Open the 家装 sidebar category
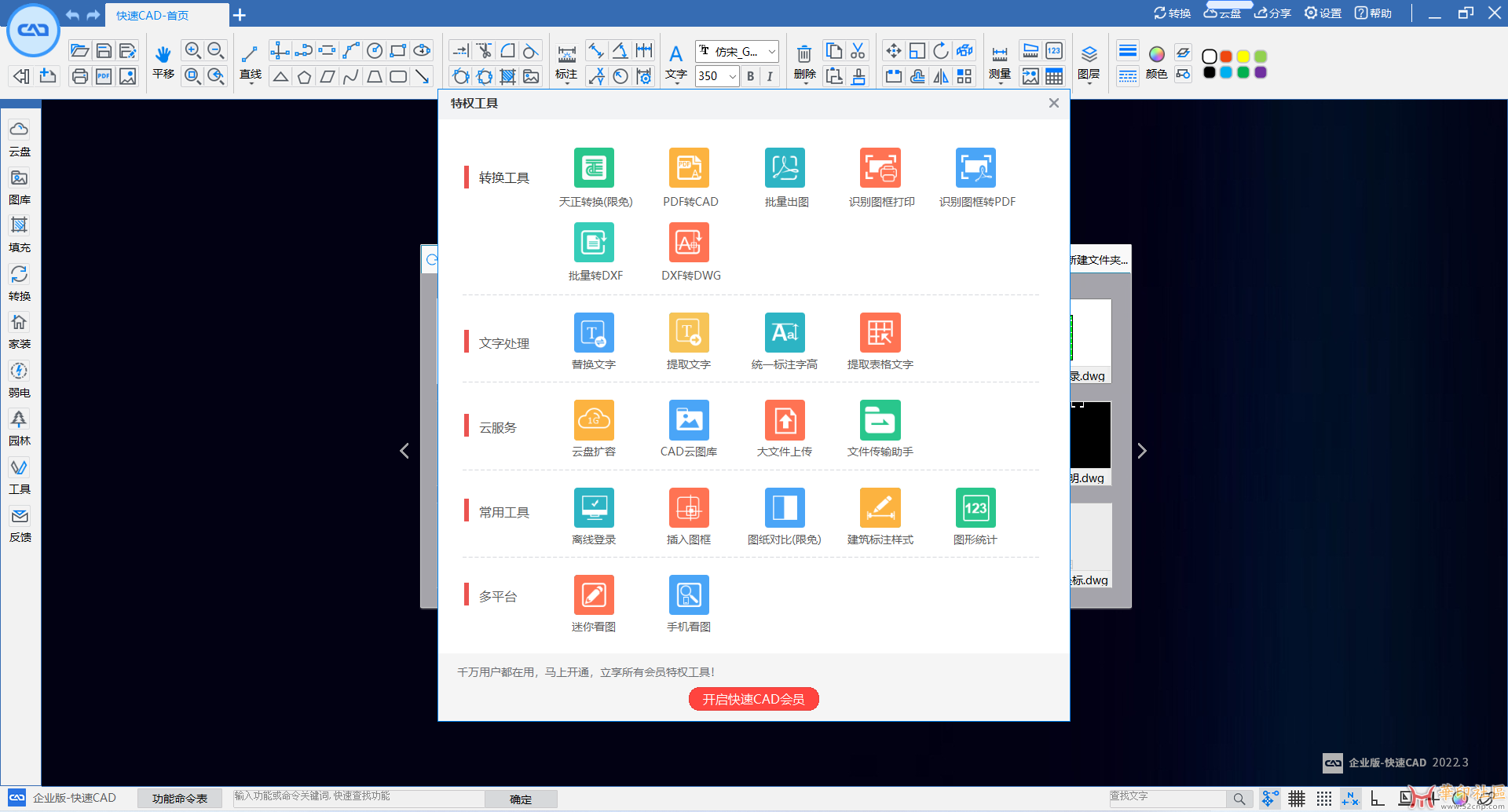This screenshot has height=812, width=1508. click(20, 331)
